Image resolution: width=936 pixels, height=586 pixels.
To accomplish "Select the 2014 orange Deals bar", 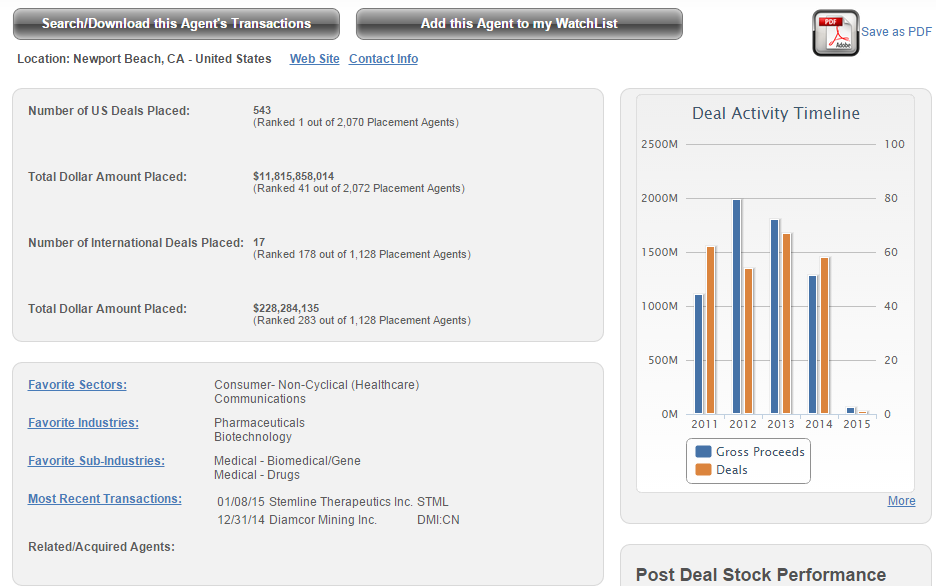I will pyautogui.click(x=824, y=335).
